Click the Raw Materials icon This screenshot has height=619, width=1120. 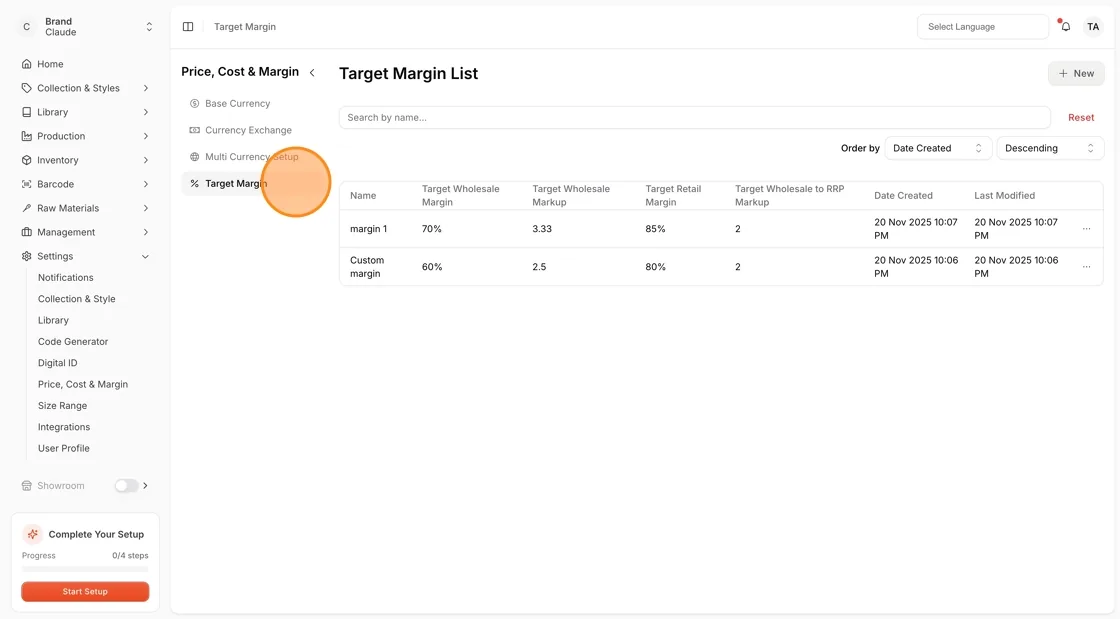click(26, 208)
